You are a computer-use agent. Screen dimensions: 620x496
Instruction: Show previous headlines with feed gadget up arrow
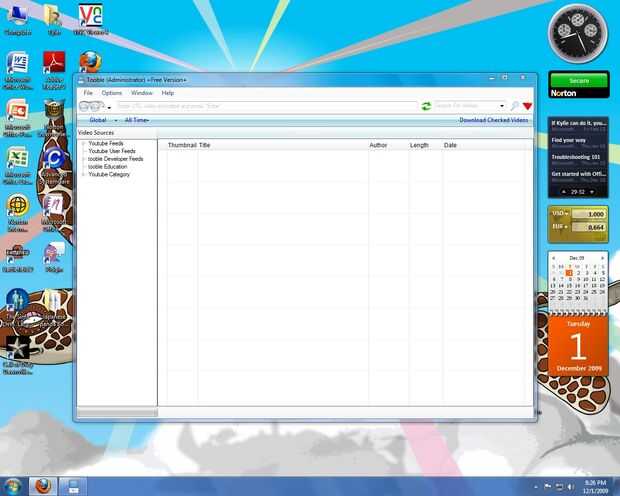point(564,192)
